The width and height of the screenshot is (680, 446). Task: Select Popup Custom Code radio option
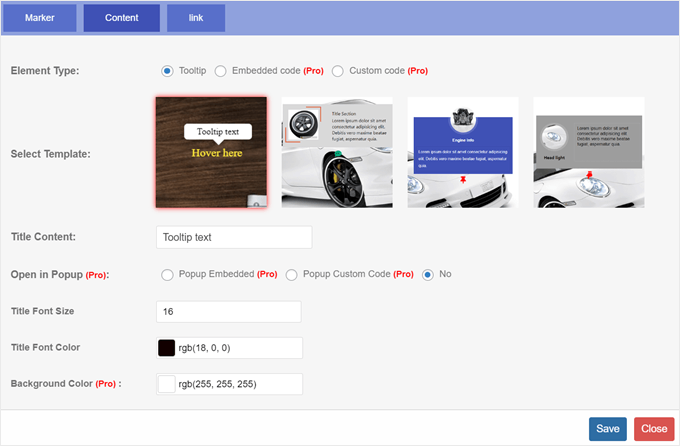(293, 274)
